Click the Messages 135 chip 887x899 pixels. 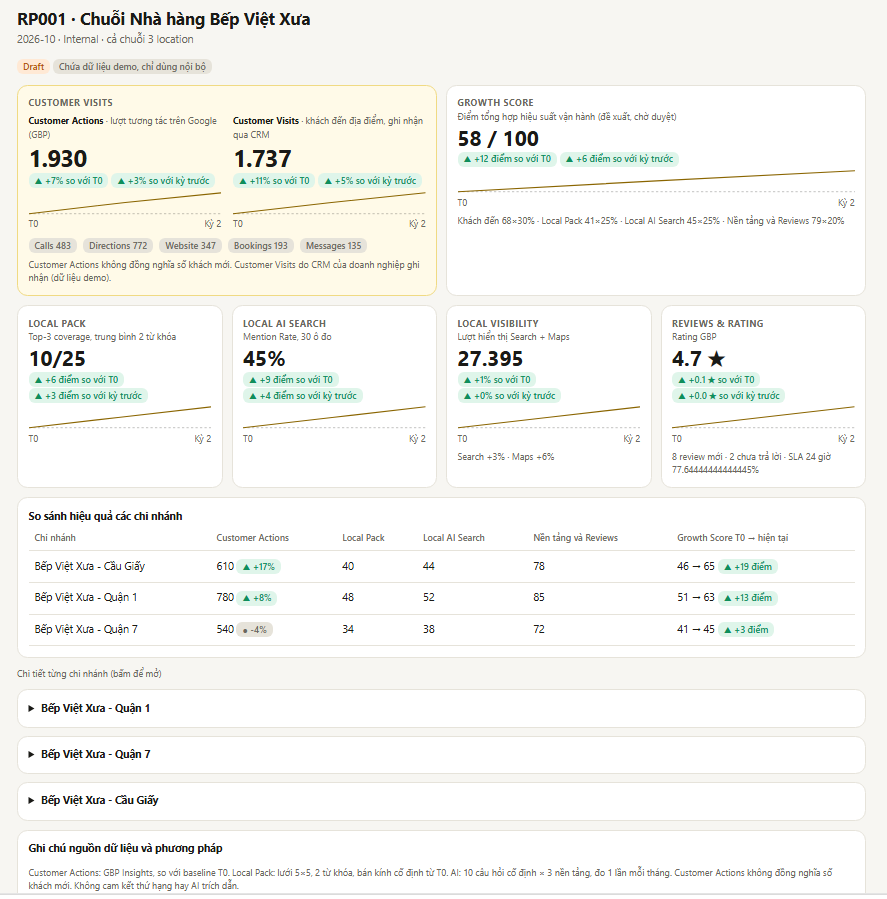[x=334, y=245]
